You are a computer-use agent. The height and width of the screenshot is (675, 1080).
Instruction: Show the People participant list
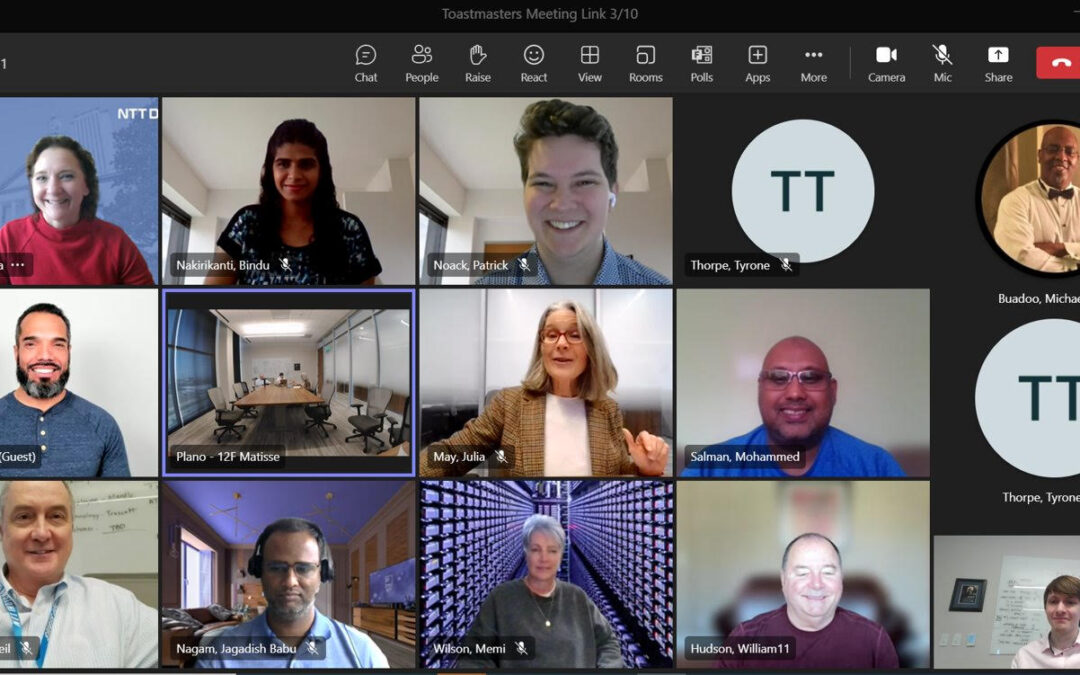(421, 63)
